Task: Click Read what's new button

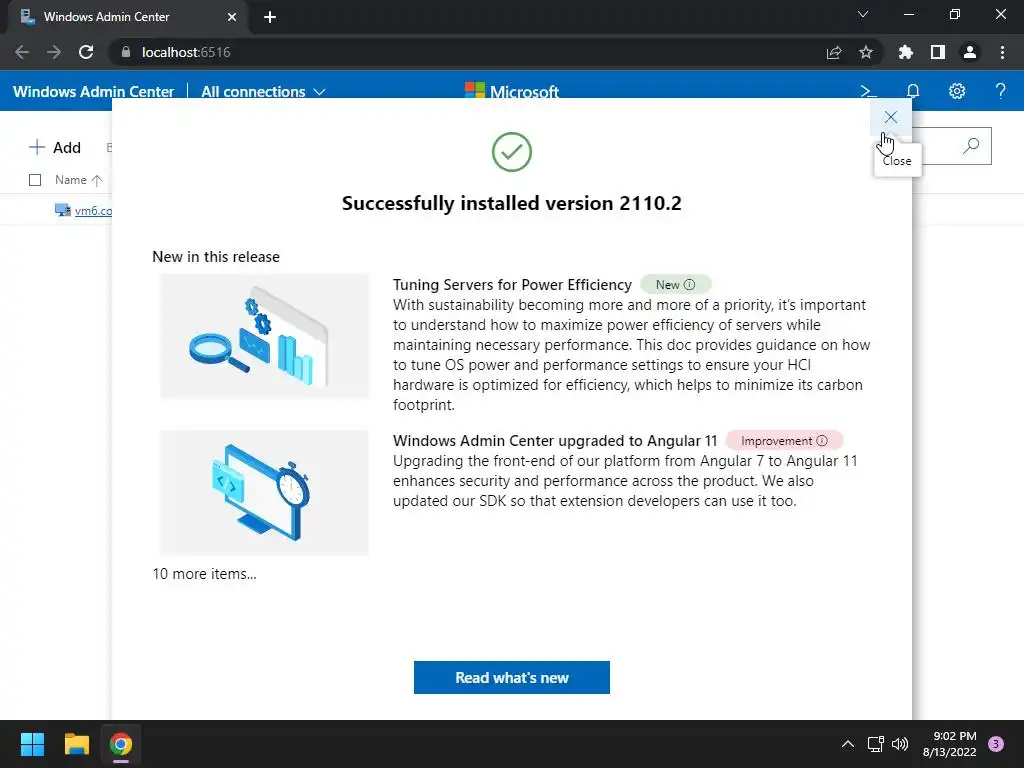Action: tap(511, 677)
